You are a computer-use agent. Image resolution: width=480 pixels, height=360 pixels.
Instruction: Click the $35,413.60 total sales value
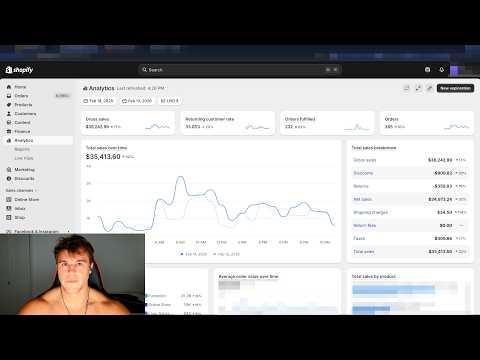click(x=103, y=157)
